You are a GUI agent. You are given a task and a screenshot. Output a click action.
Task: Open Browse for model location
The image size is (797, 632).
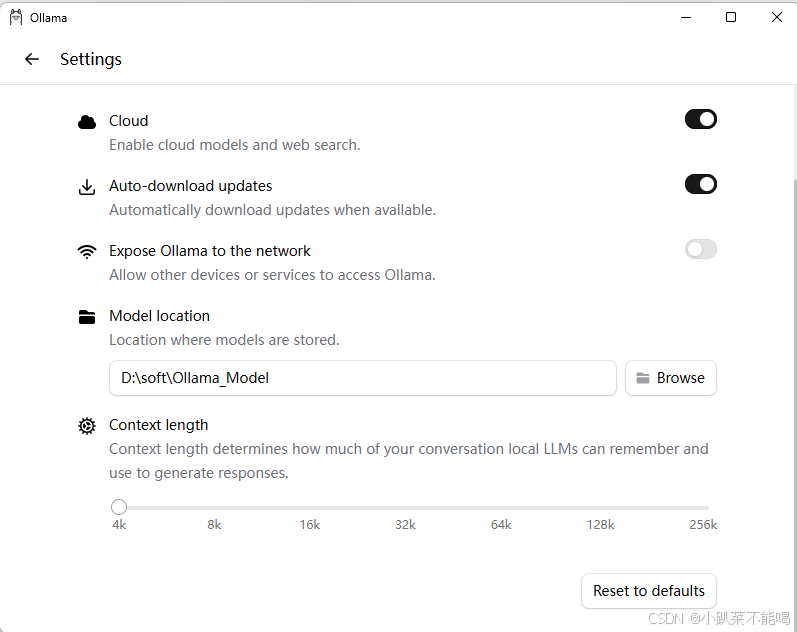[x=671, y=378]
